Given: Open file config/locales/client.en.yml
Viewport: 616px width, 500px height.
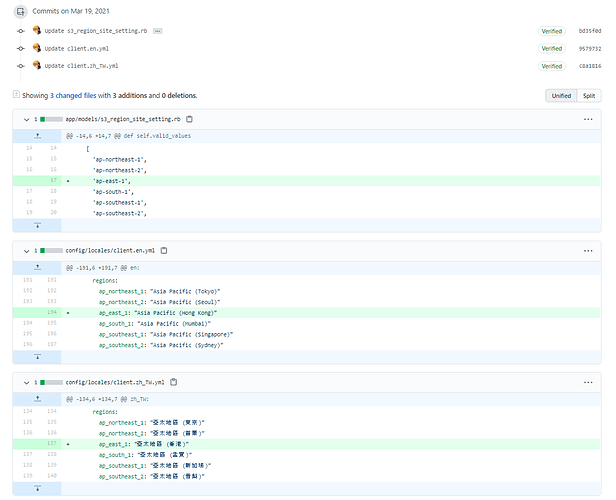Looking at the screenshot, I should click(x=110, y=251).
